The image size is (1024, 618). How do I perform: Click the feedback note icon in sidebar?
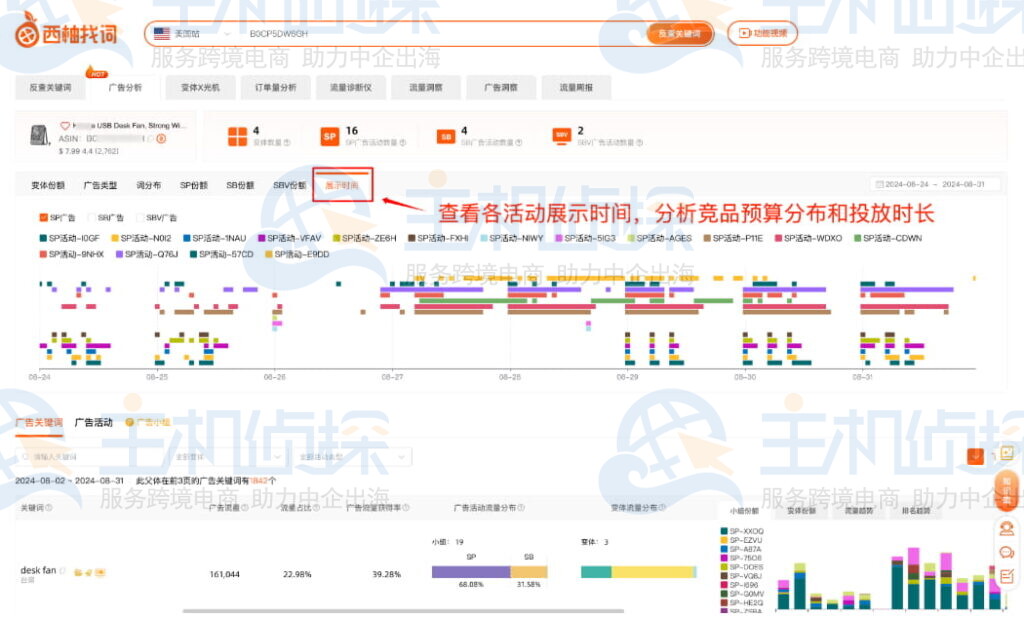pyautogui.click(x=1006, y=576)
